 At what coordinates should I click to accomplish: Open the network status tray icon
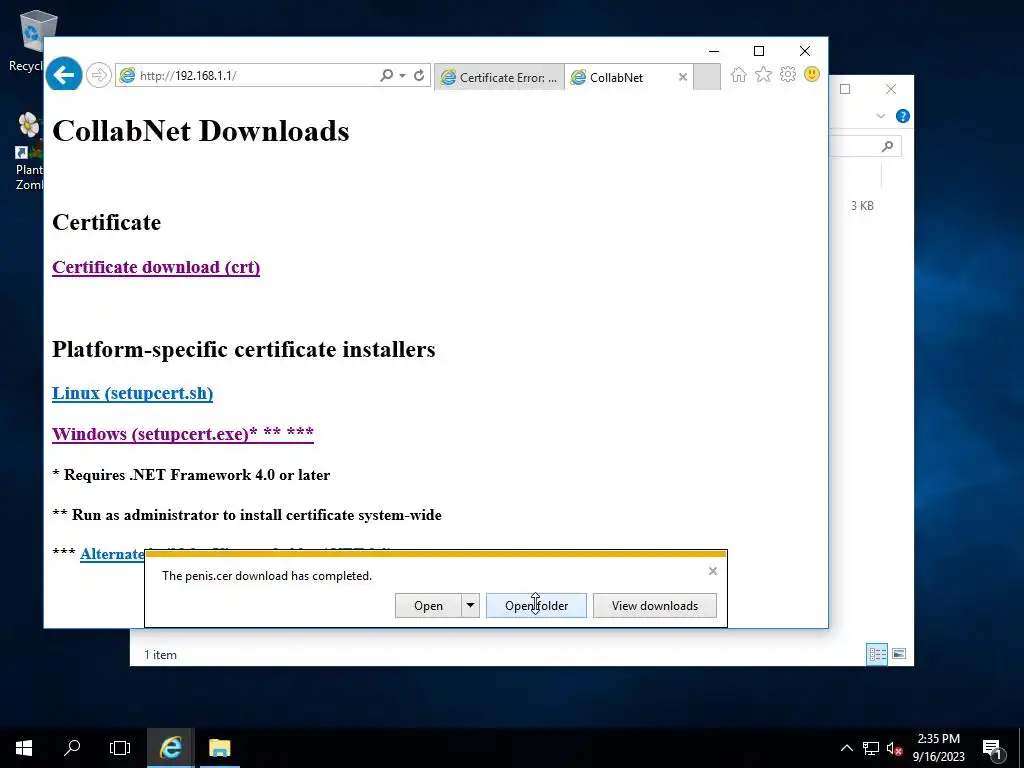pyautogui.click(x=871, y=748)
